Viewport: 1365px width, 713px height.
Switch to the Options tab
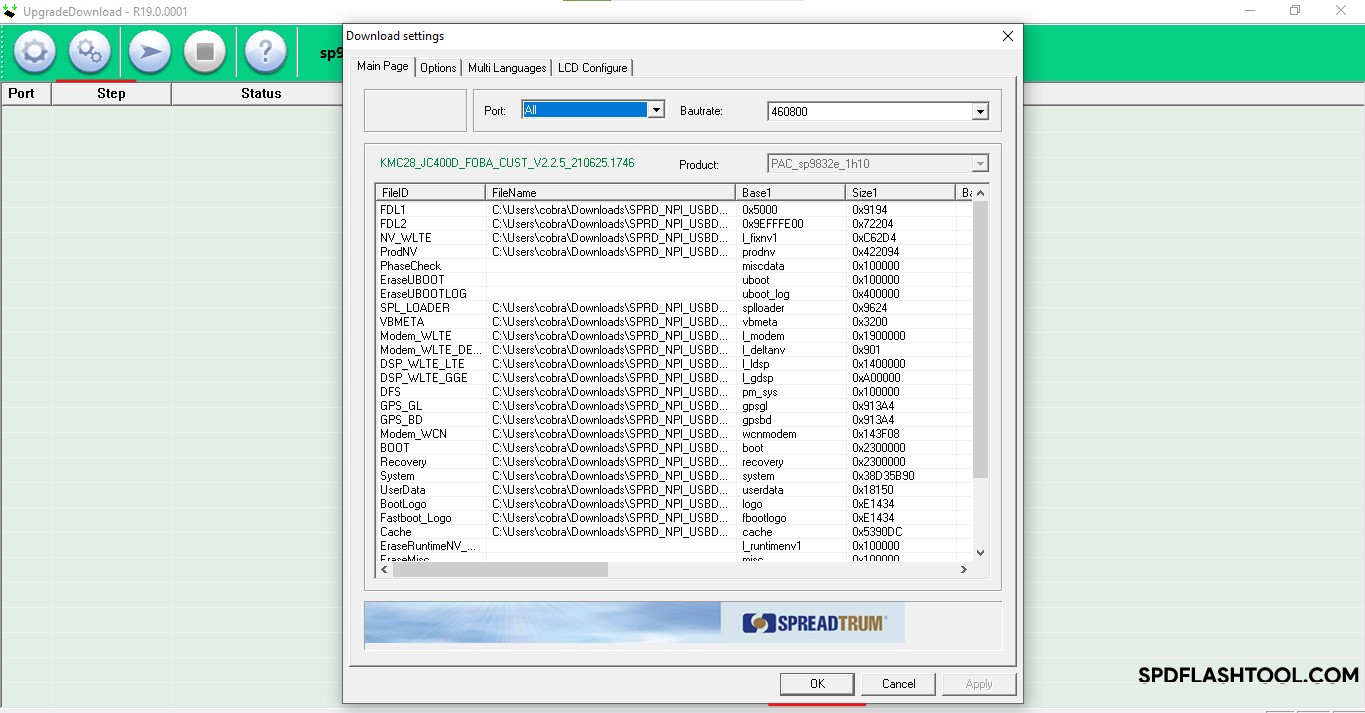point(438,68)
